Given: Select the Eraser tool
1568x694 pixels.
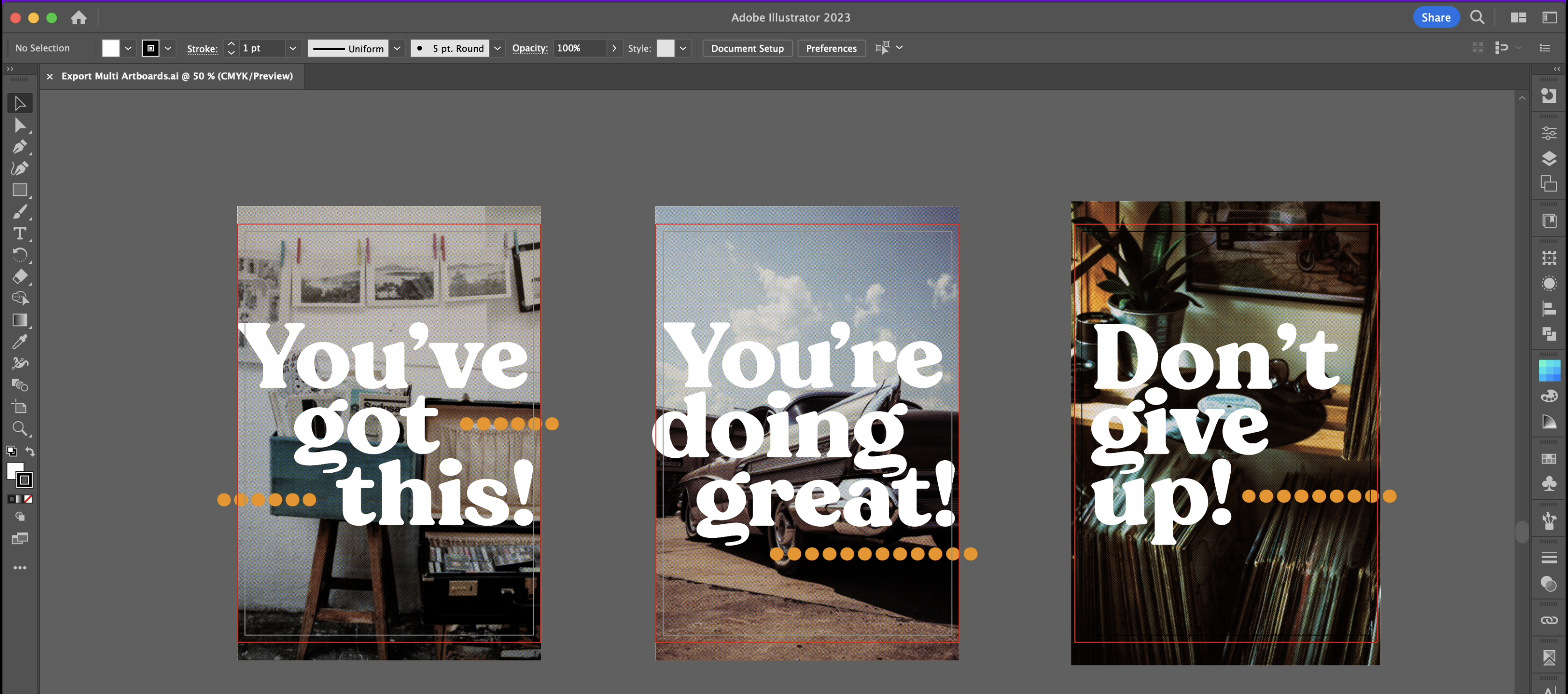Looking at the screenshot, I should tap(20, 276).
